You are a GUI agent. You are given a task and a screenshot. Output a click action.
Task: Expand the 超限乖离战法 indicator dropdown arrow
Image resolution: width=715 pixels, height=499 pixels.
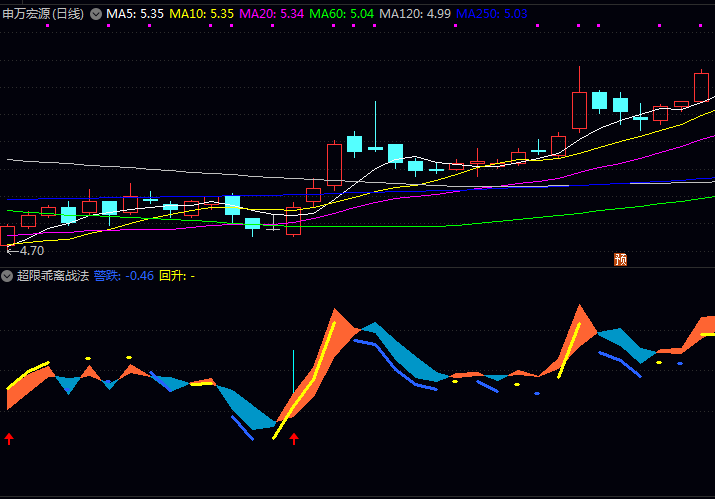click(x=8, y=276)
